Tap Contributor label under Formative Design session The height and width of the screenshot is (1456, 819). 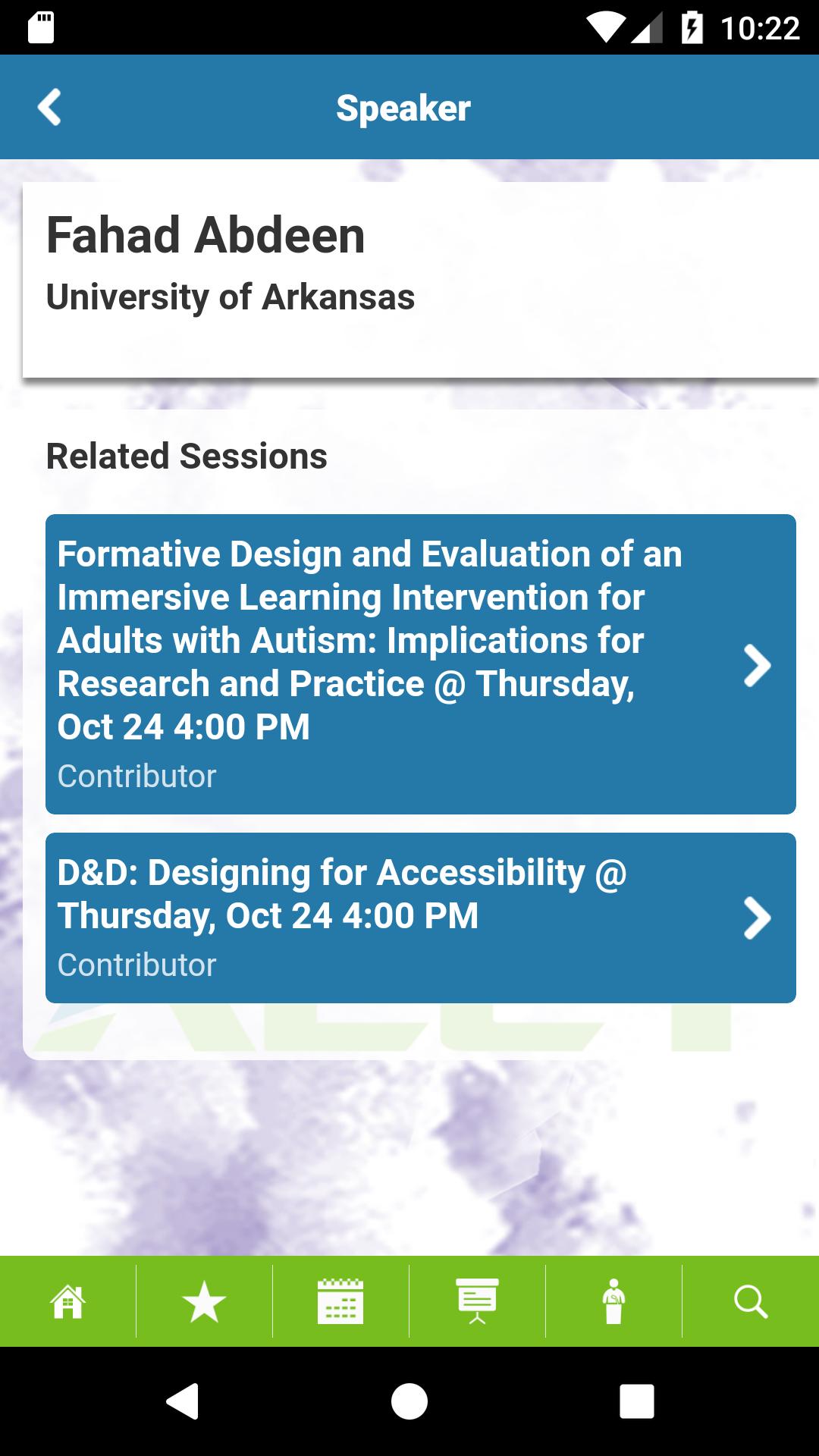coord(137,776)
